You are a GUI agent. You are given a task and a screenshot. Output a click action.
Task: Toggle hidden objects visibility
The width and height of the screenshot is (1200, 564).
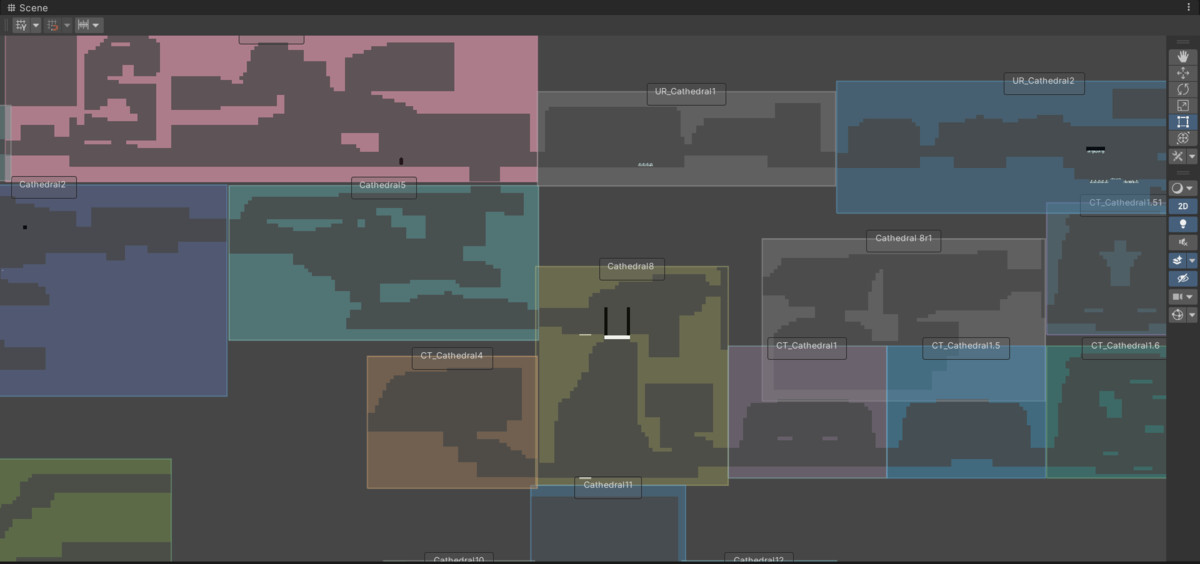pyautogui.click(x=1183, y=278)
